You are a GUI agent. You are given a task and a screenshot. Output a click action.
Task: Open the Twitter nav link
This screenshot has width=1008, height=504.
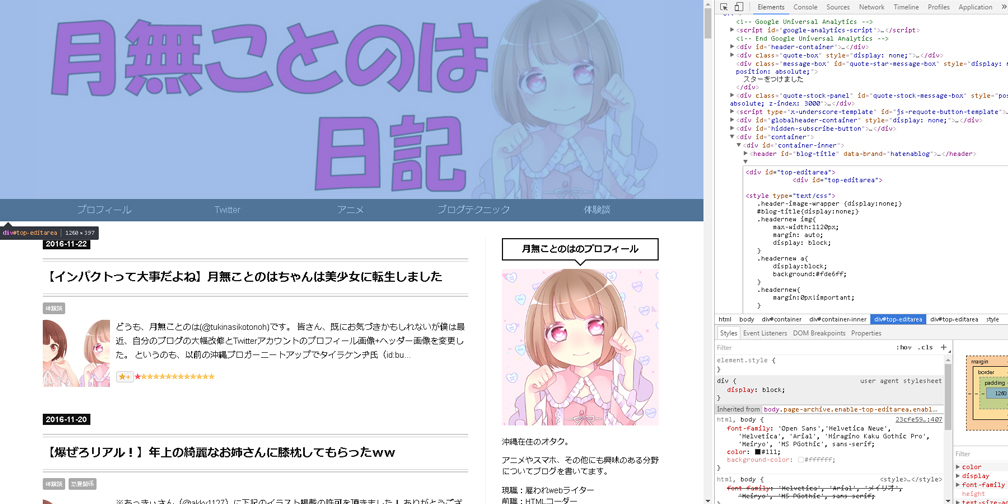(228, 210)
